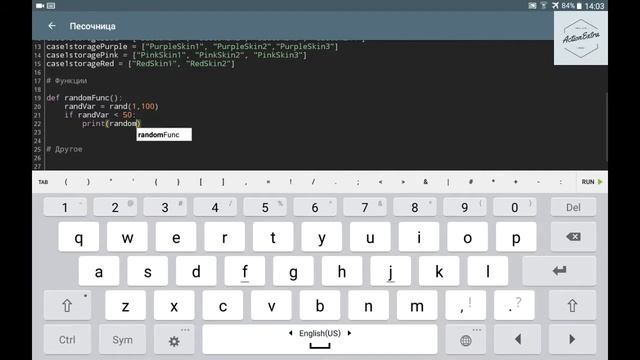Tap the globe language key
640x360 pixels.
(465, 340)
